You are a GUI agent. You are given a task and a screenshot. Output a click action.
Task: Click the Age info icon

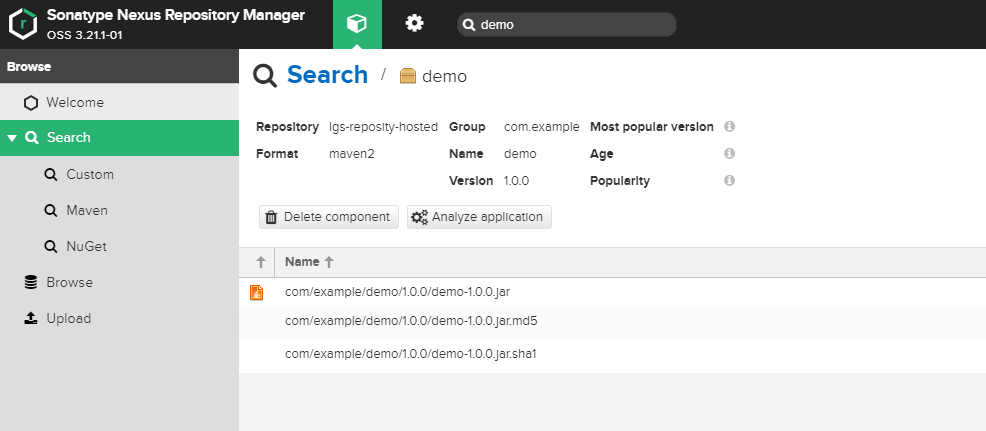coord(730,154)
